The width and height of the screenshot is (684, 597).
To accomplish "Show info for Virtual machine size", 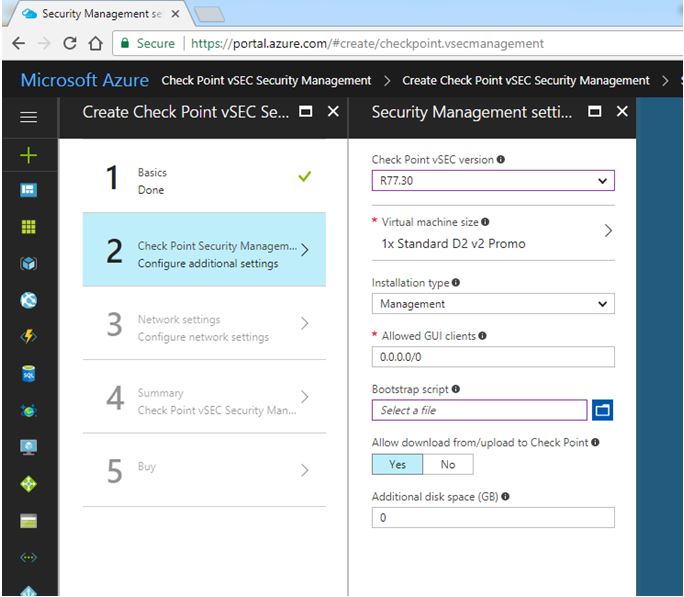I will click(485, 222).
